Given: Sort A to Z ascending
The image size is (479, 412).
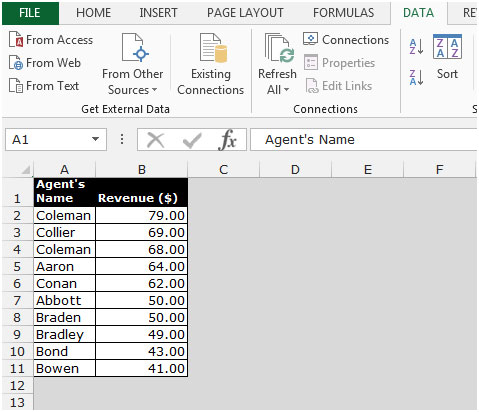Looking at the screenshot, I should (416, 47).
